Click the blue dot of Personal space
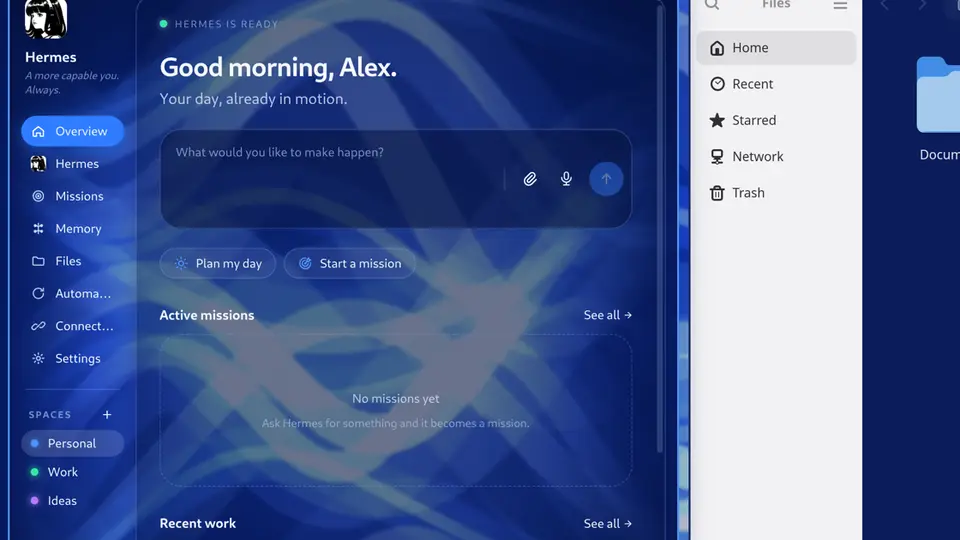 click(x=35, y=443)
